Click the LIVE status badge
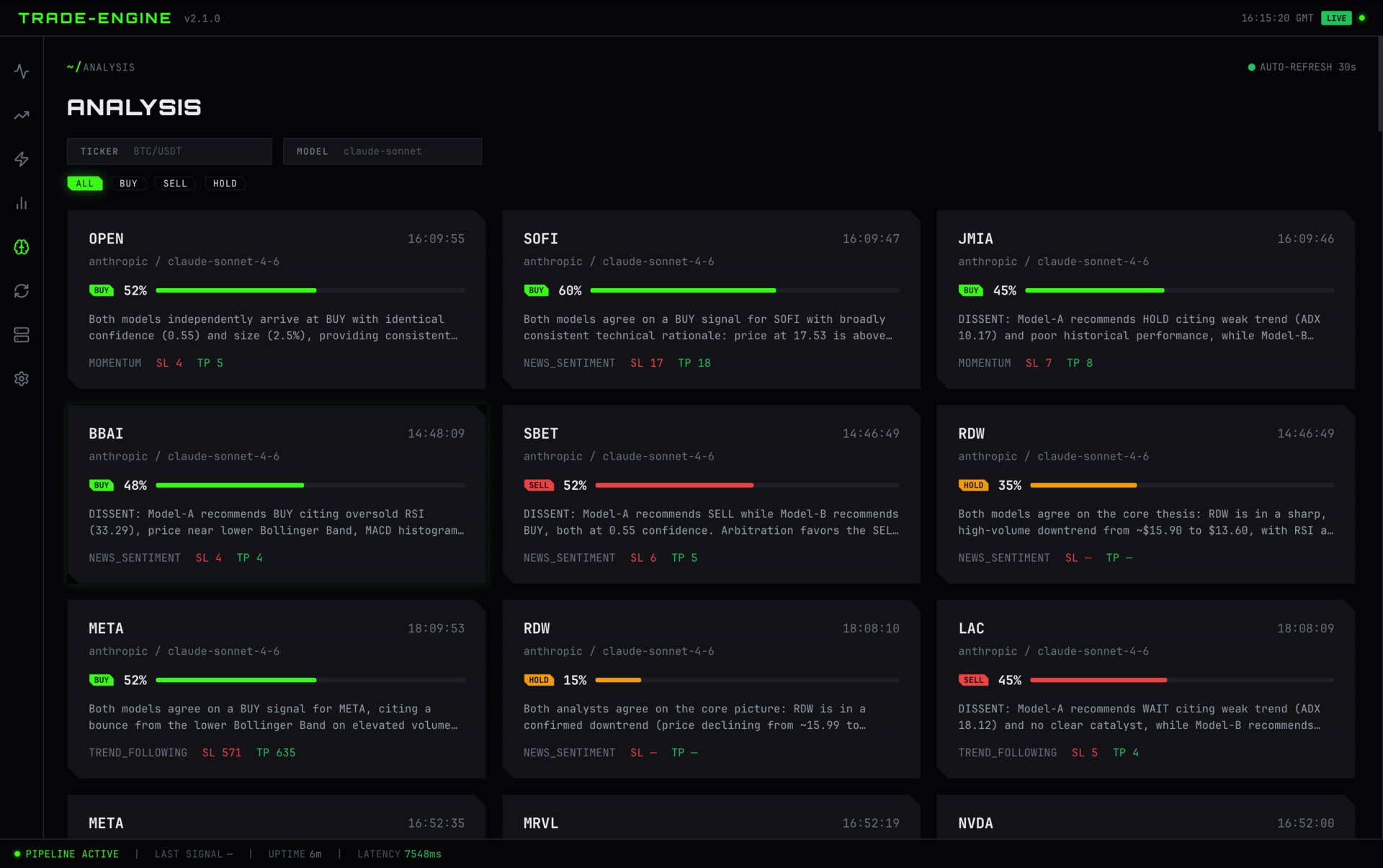 (1336, 18)
